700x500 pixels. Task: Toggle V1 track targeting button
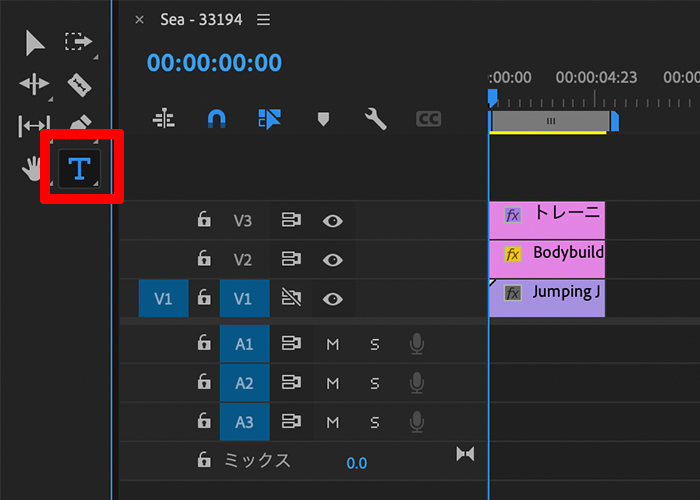(x=244, y=298)
